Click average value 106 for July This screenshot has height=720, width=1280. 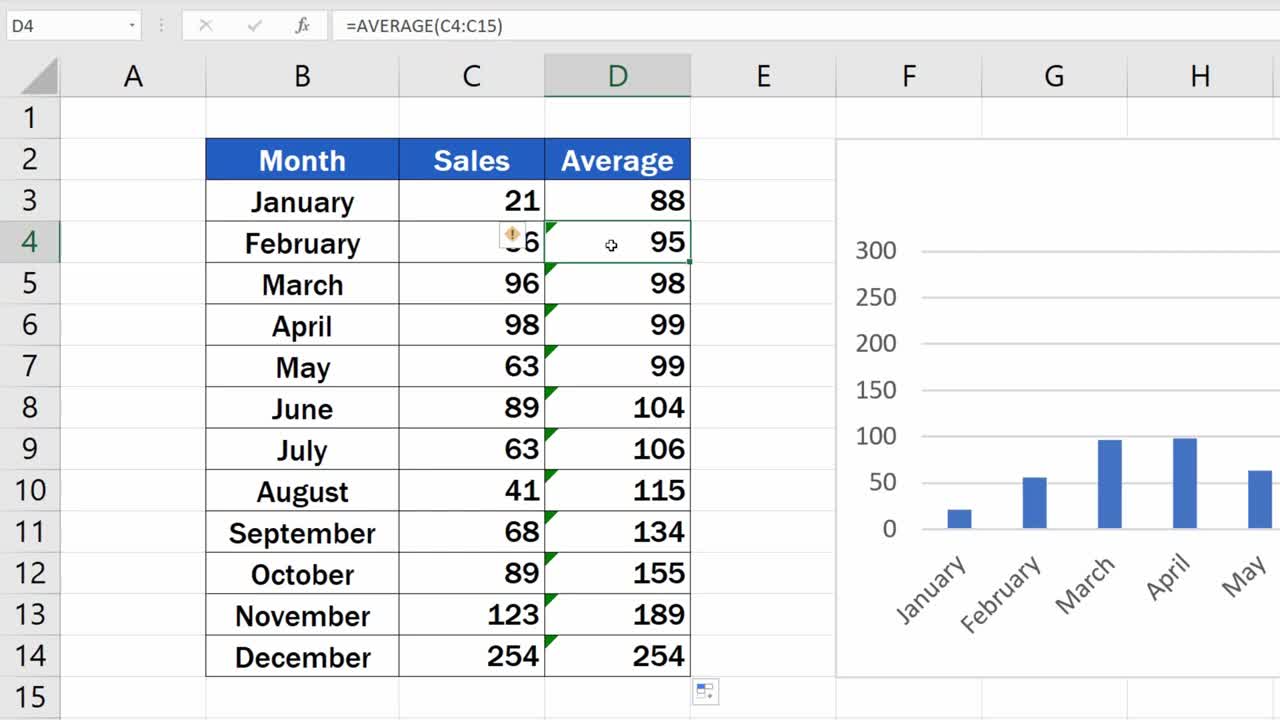(x=617, y=449)
